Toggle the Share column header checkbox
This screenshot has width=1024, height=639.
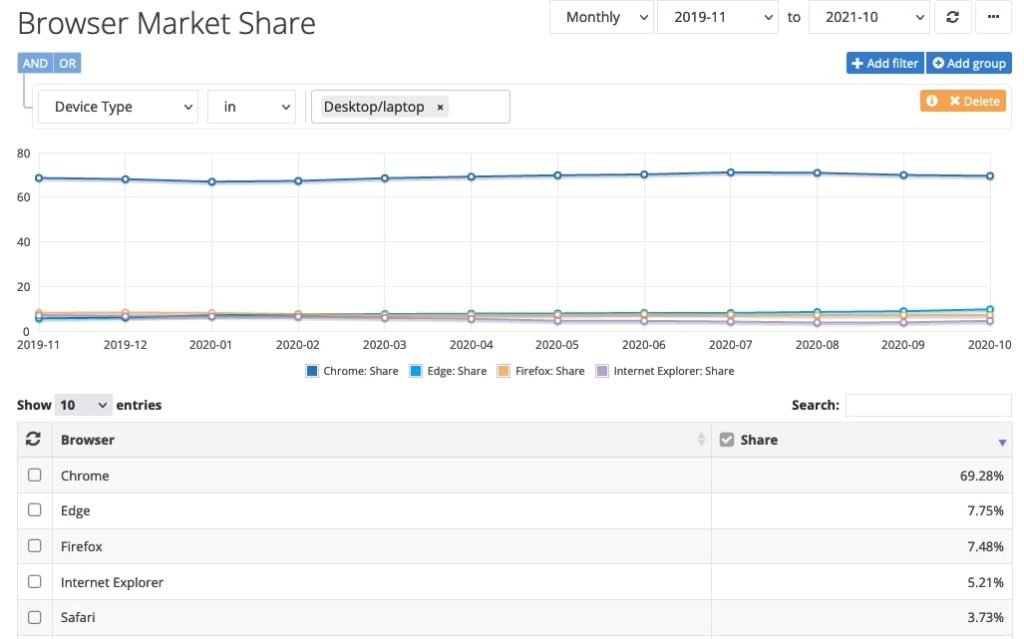(727, 440)
